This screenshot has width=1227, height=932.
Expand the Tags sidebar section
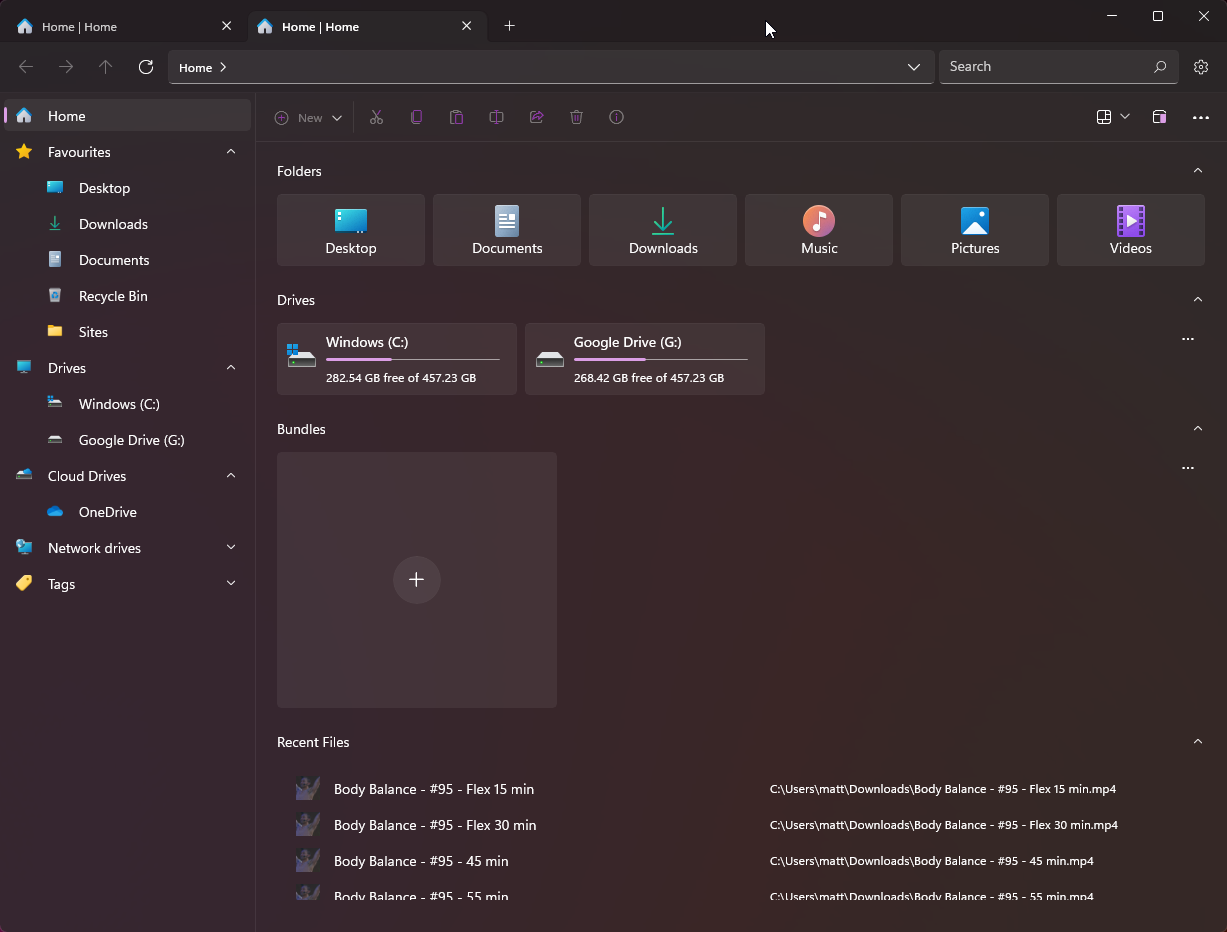pyautogui.click(x=231, y=584)
